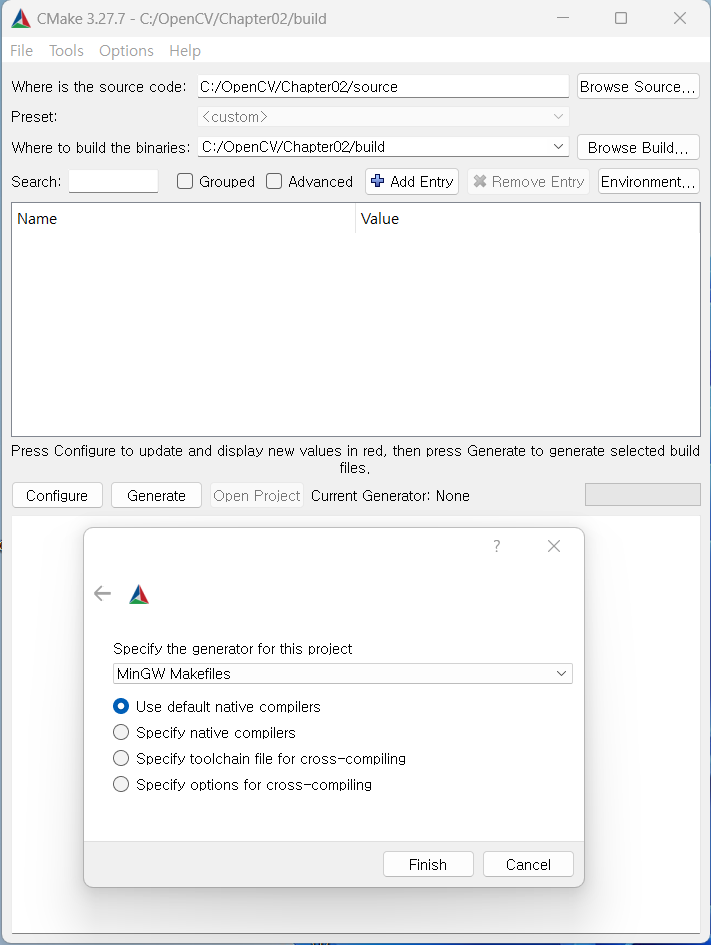Select Use default native compilers
This screenshot has width=711, height=945.
tap(121, 706)
